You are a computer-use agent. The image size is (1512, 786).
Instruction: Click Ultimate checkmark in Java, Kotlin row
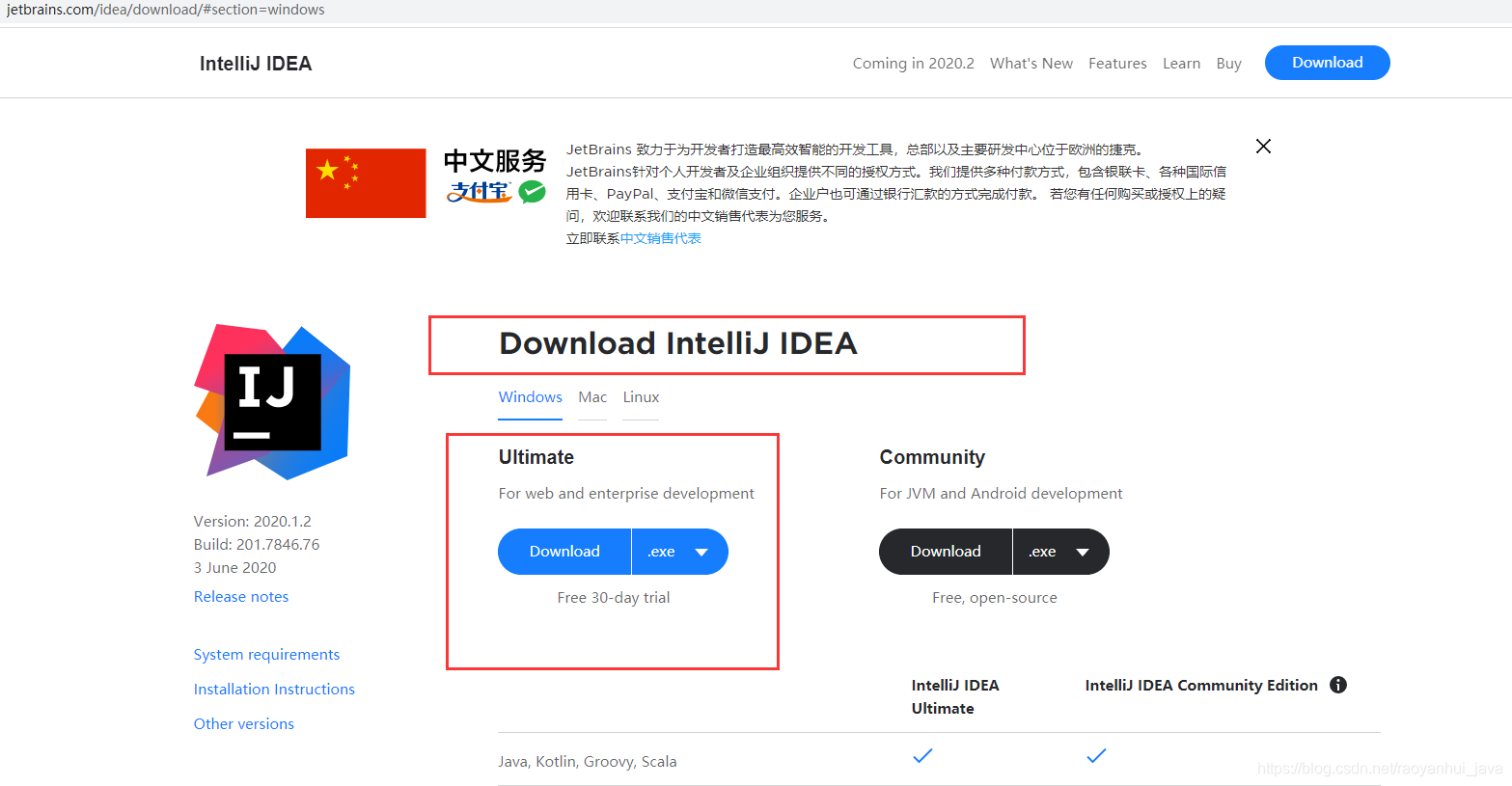(x=922, y=755)
